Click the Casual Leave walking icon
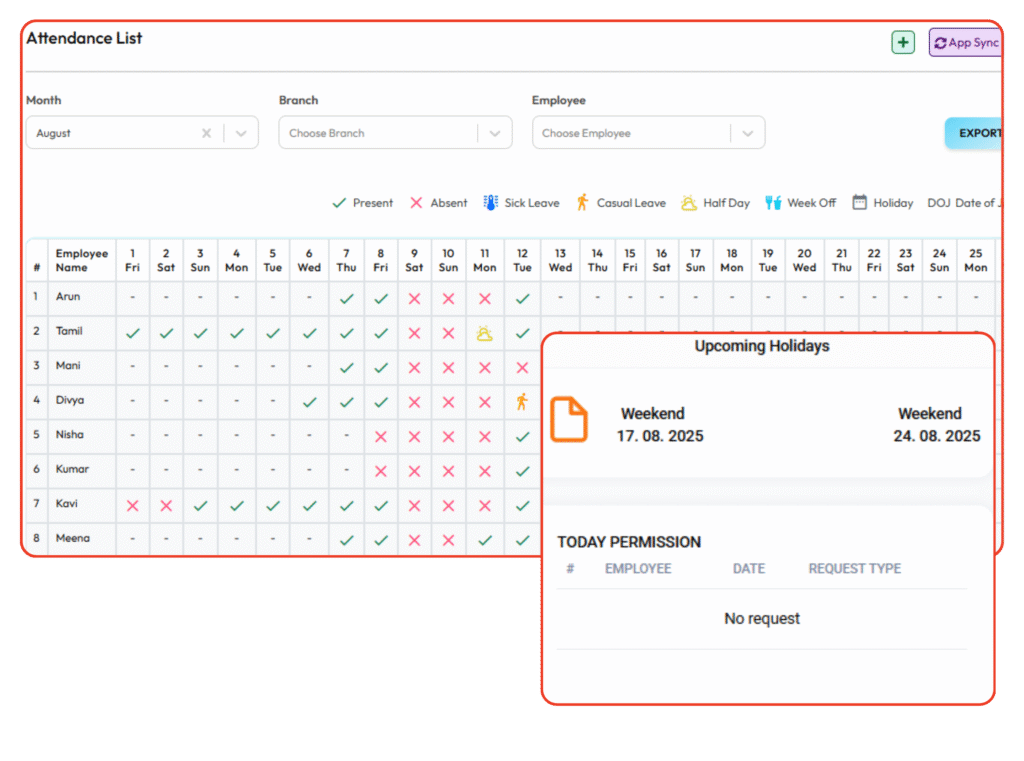Viewport: 1024px width, 761px height. (582, 203)
